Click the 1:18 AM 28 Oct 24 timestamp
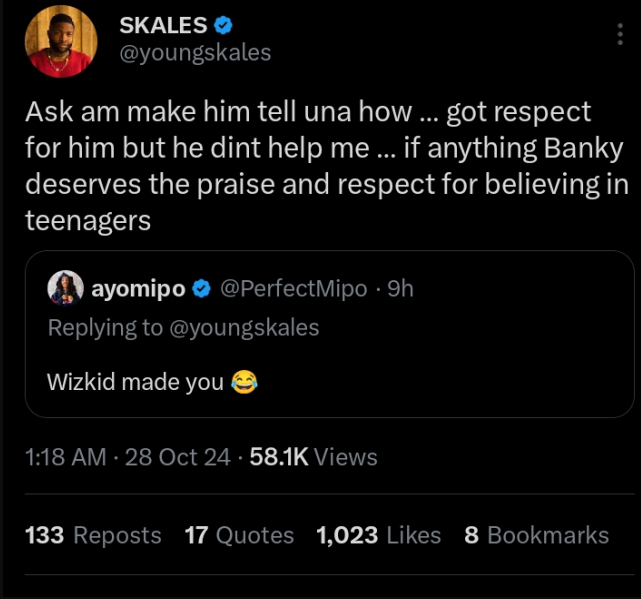The image size is (641, 599). pos(125,457)
